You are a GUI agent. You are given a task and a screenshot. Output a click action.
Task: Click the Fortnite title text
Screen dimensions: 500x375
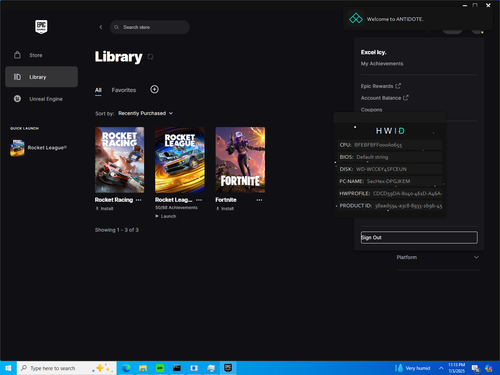pyautogui.click(x=226, y=200)
